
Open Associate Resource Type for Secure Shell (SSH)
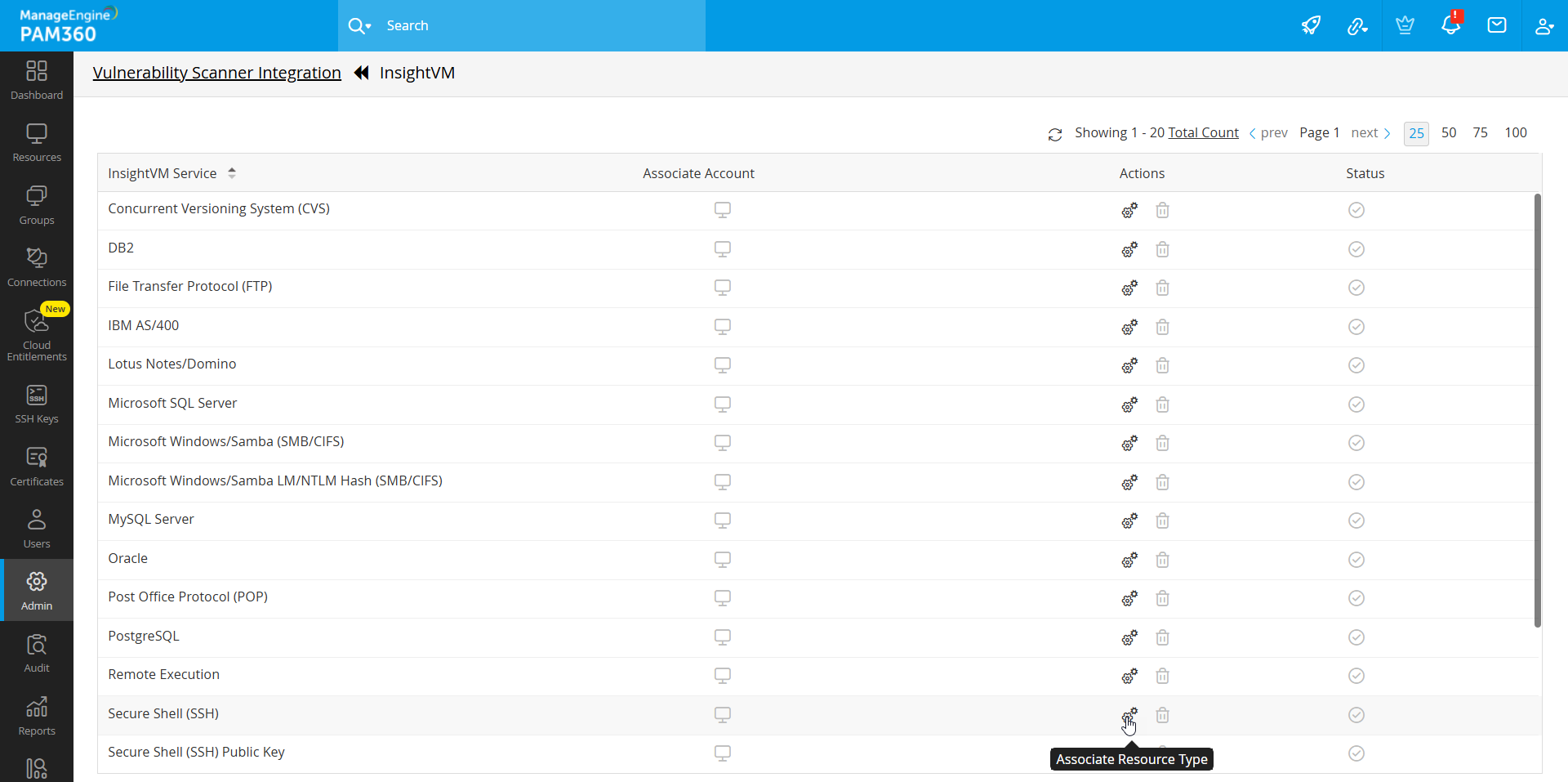[x=1129, y=714]
